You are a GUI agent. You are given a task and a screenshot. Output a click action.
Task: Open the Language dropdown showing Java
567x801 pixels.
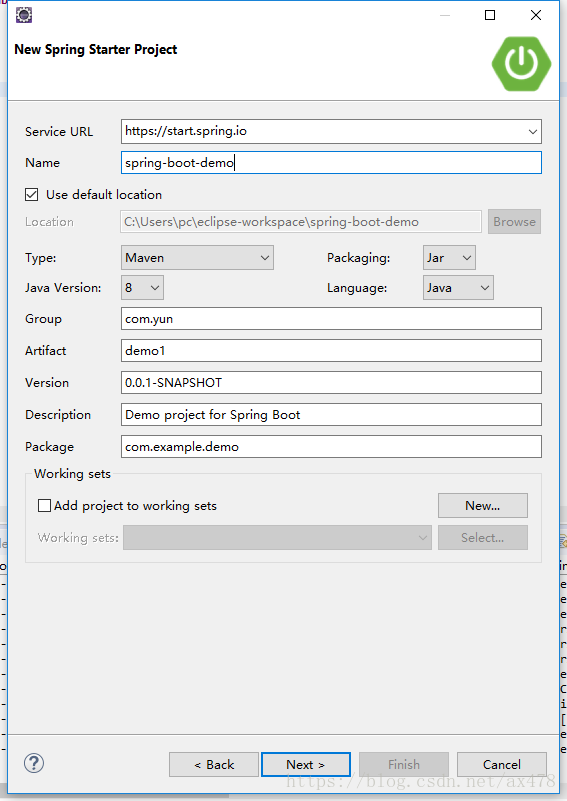point(458,288)
